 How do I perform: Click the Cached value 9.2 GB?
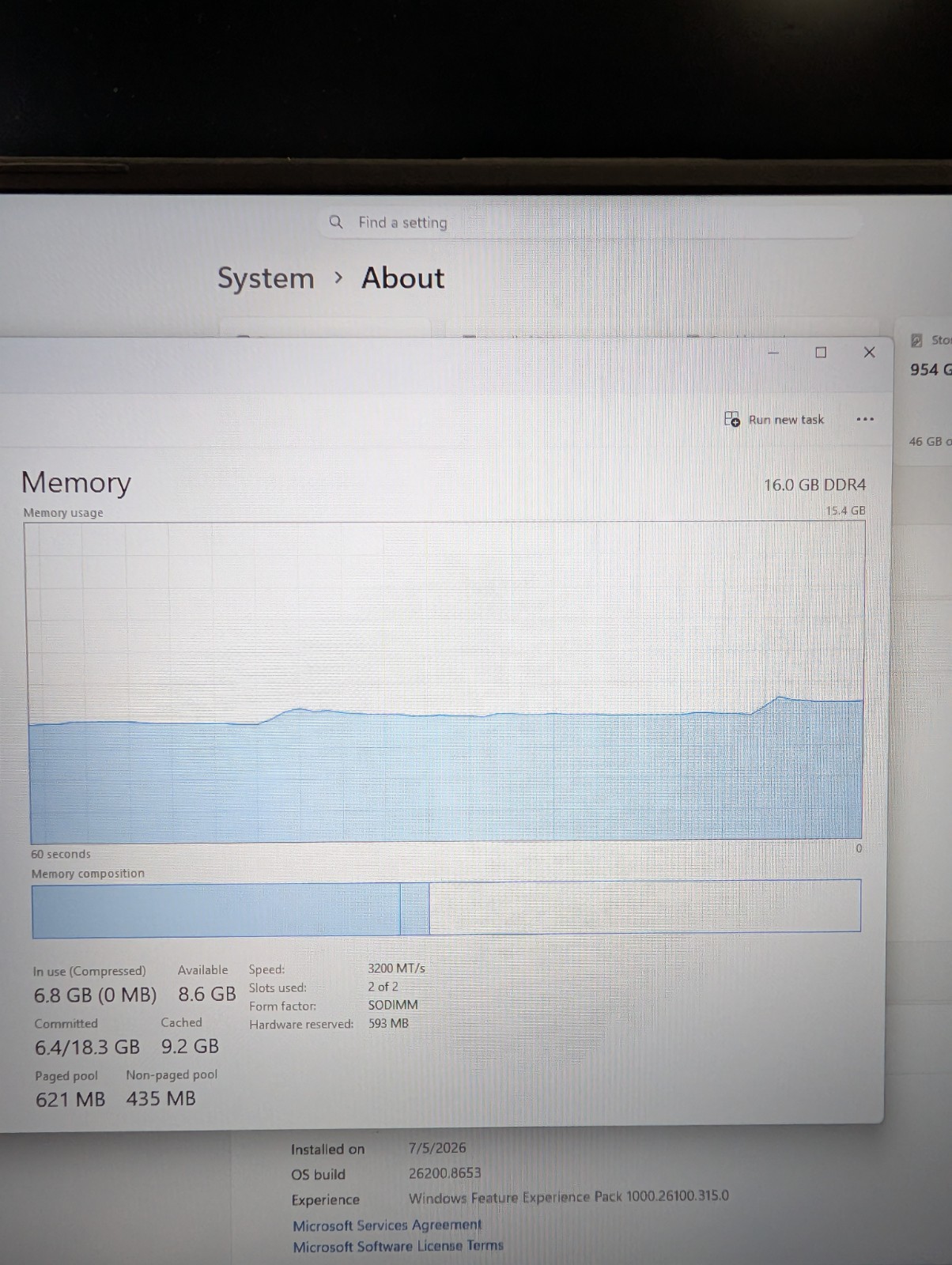[190, 1046]
